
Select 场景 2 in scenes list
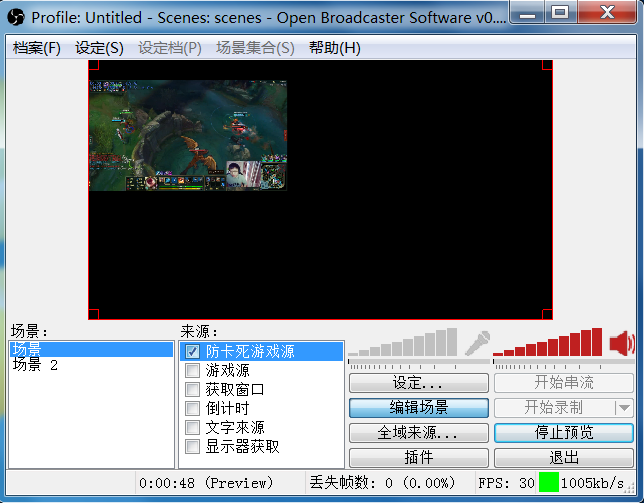tap(35, 366)
